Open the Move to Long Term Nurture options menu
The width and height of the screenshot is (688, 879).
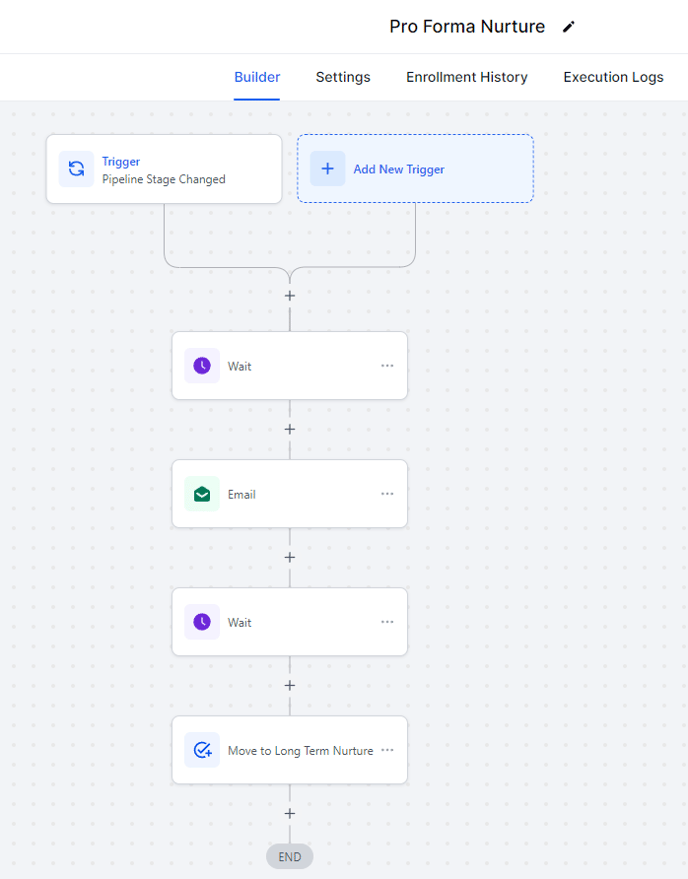pyautogui.click(x=387, y=750)
